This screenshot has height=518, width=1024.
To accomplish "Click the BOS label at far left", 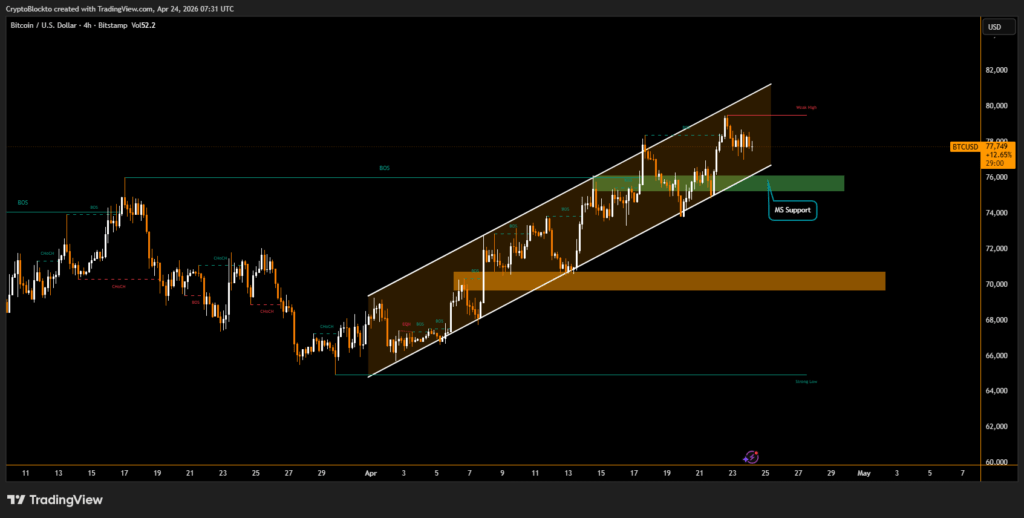I will tap(22, 202).
